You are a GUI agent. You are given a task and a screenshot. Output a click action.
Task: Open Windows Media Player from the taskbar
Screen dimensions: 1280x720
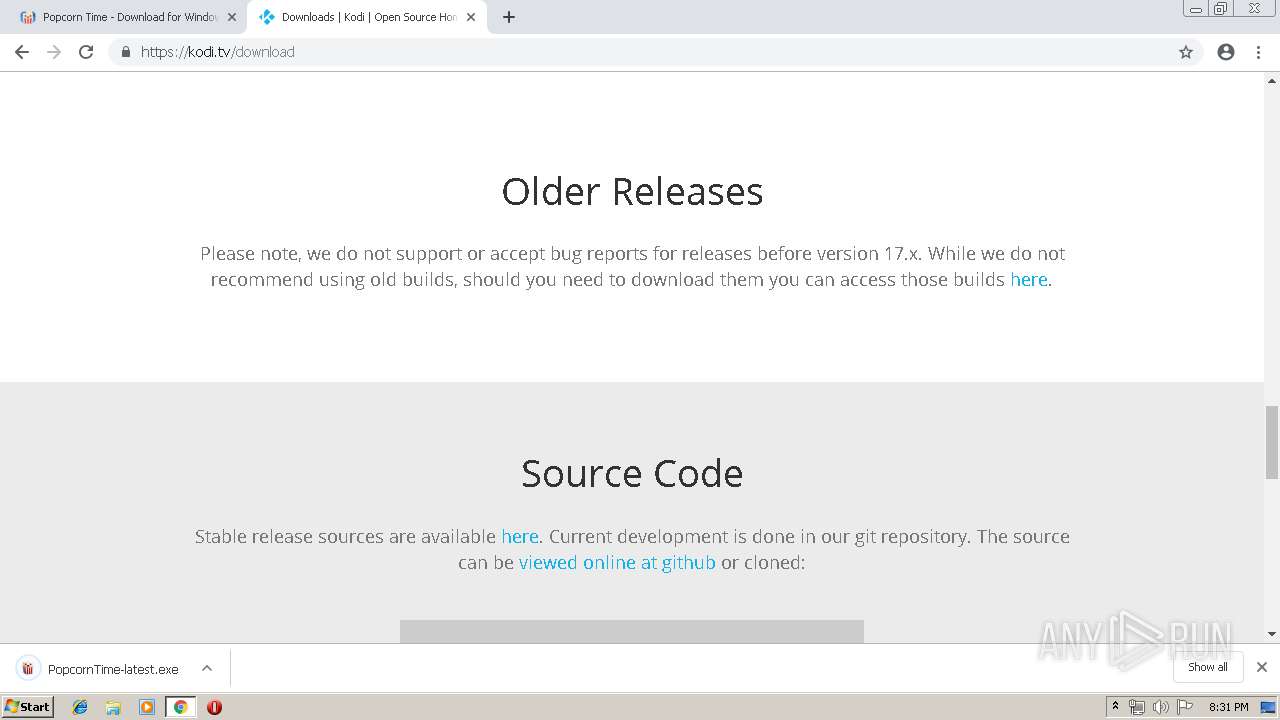coord(147,707)
